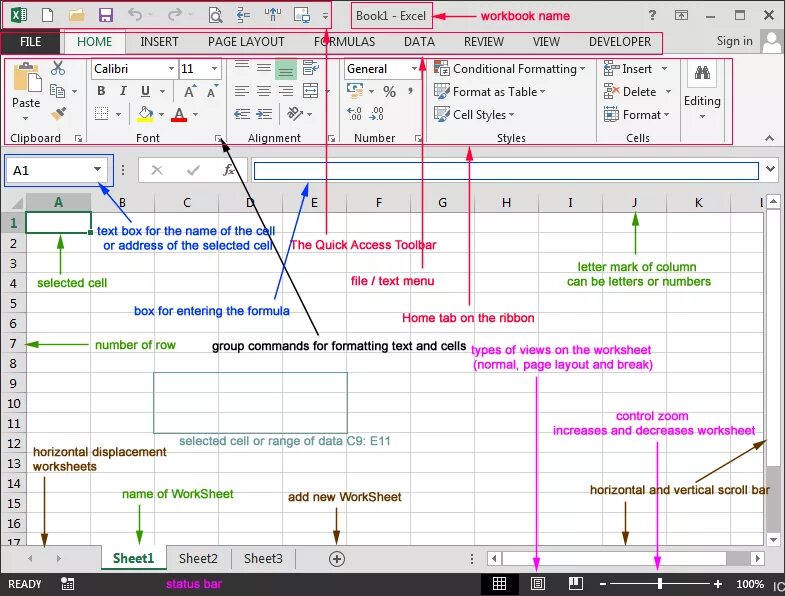The width and height of the screenshot is (785, 596).
Task: Toggle Top Align vertical alignment
Action: click(242, 67)
